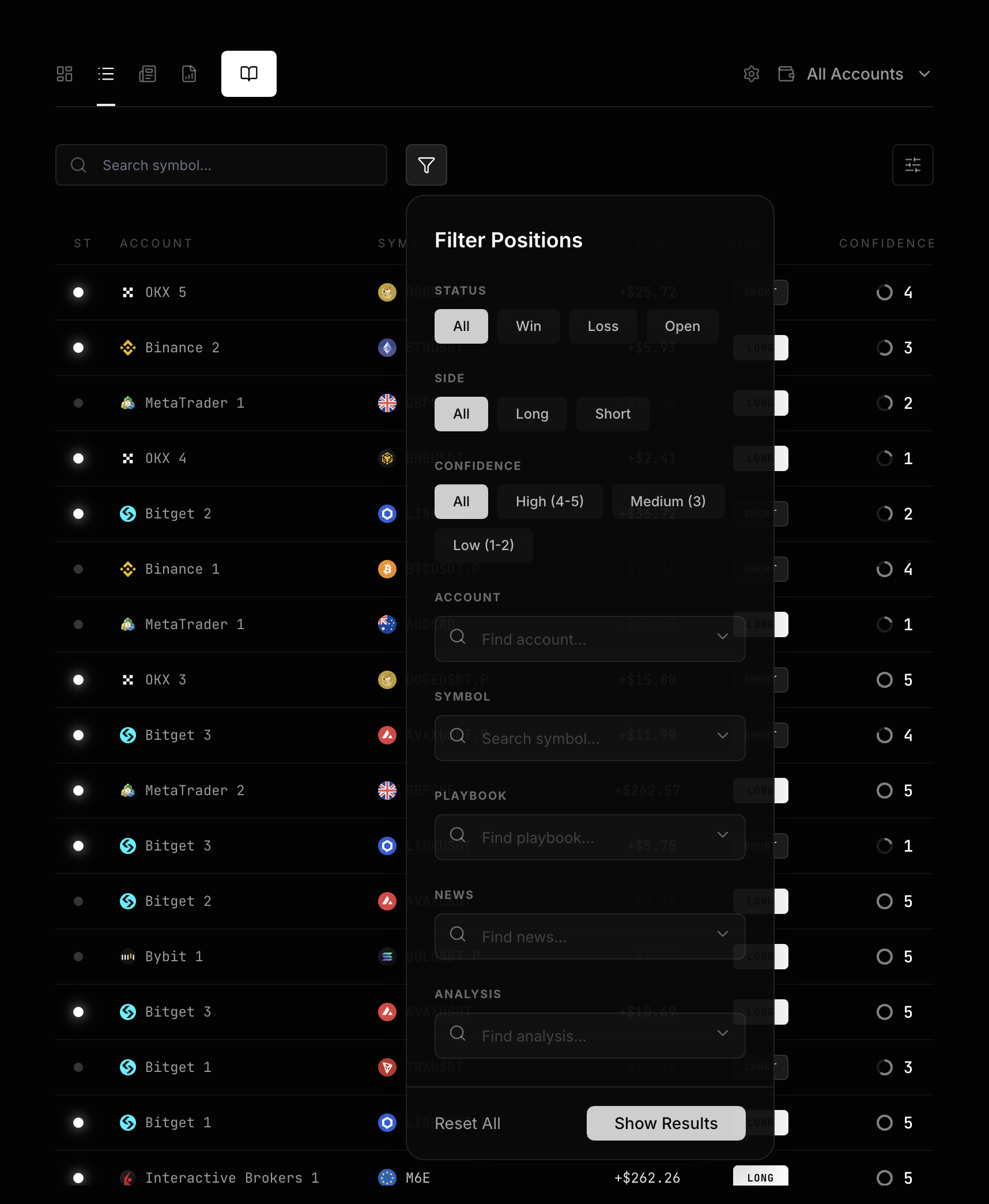Click Reset All link

coord(467,1123)
